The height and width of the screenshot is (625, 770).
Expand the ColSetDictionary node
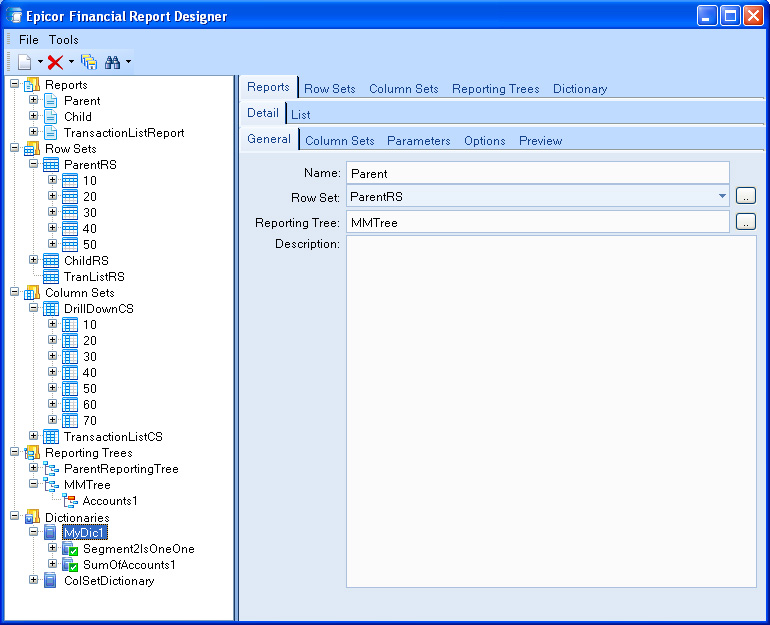(33, 580)
